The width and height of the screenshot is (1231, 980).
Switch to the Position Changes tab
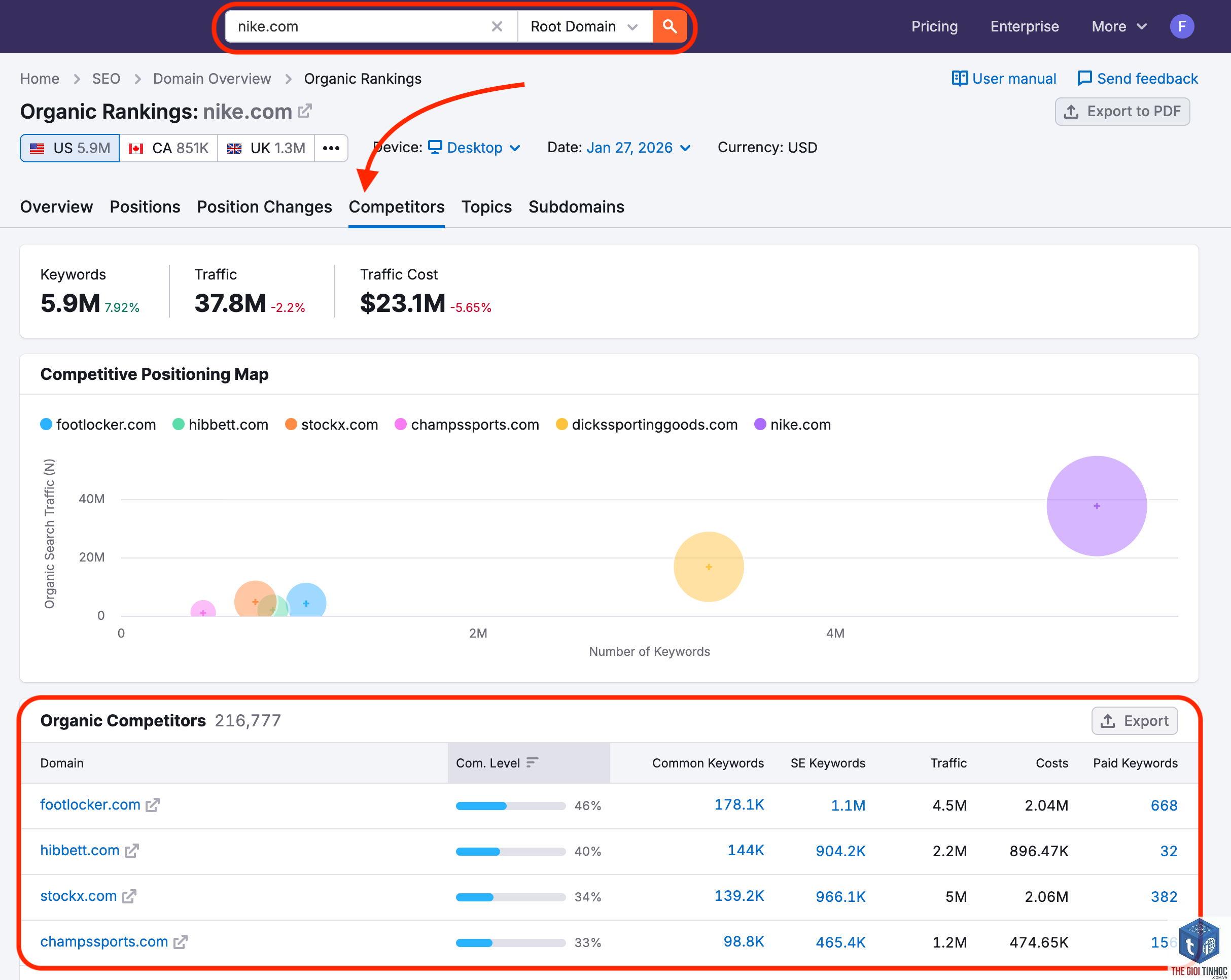click(264, 207)
